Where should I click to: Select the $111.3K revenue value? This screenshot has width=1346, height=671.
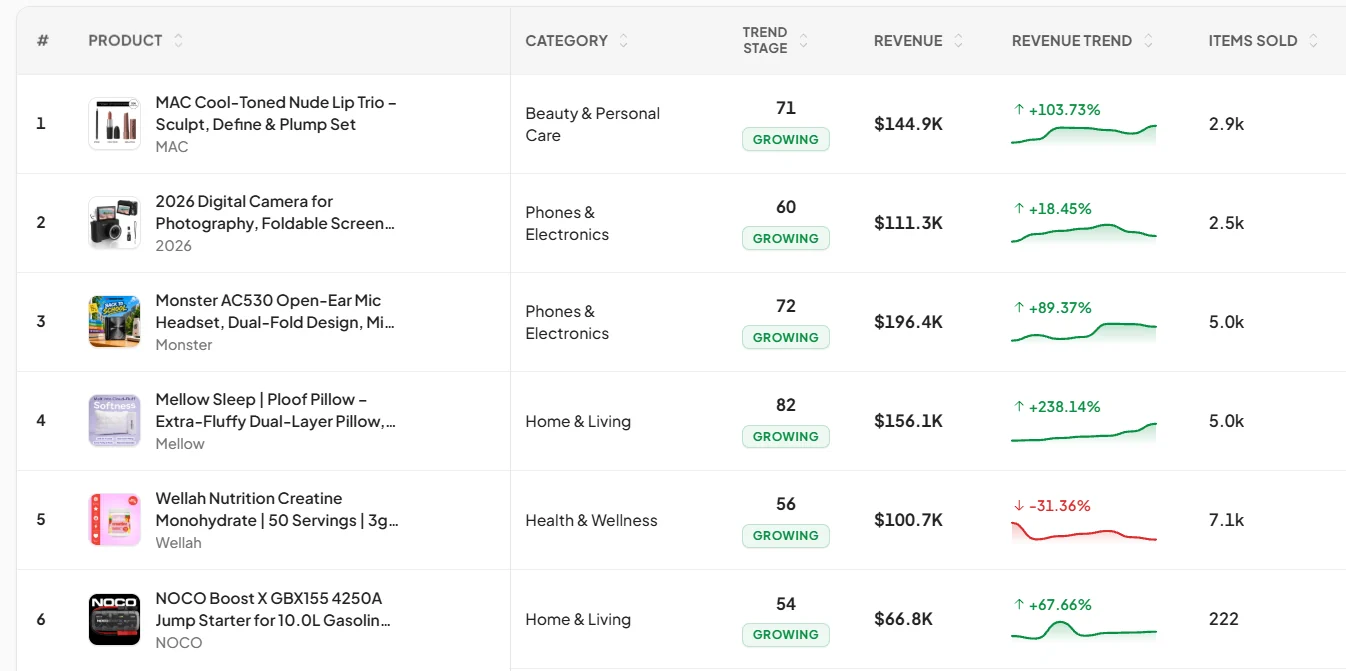coord(908,223)
